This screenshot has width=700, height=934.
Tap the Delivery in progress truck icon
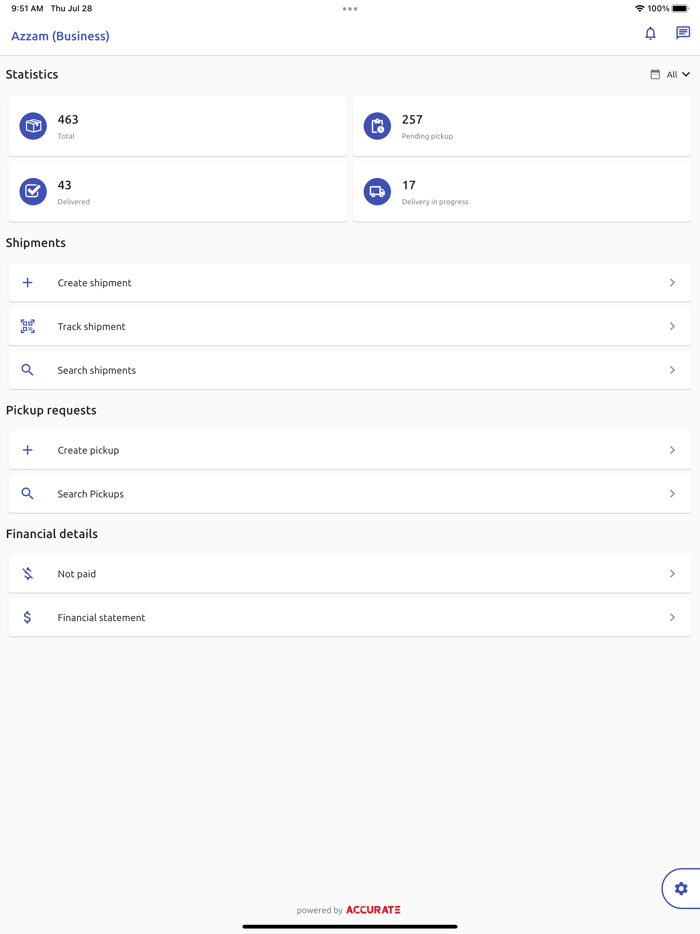tap(377, 191)
